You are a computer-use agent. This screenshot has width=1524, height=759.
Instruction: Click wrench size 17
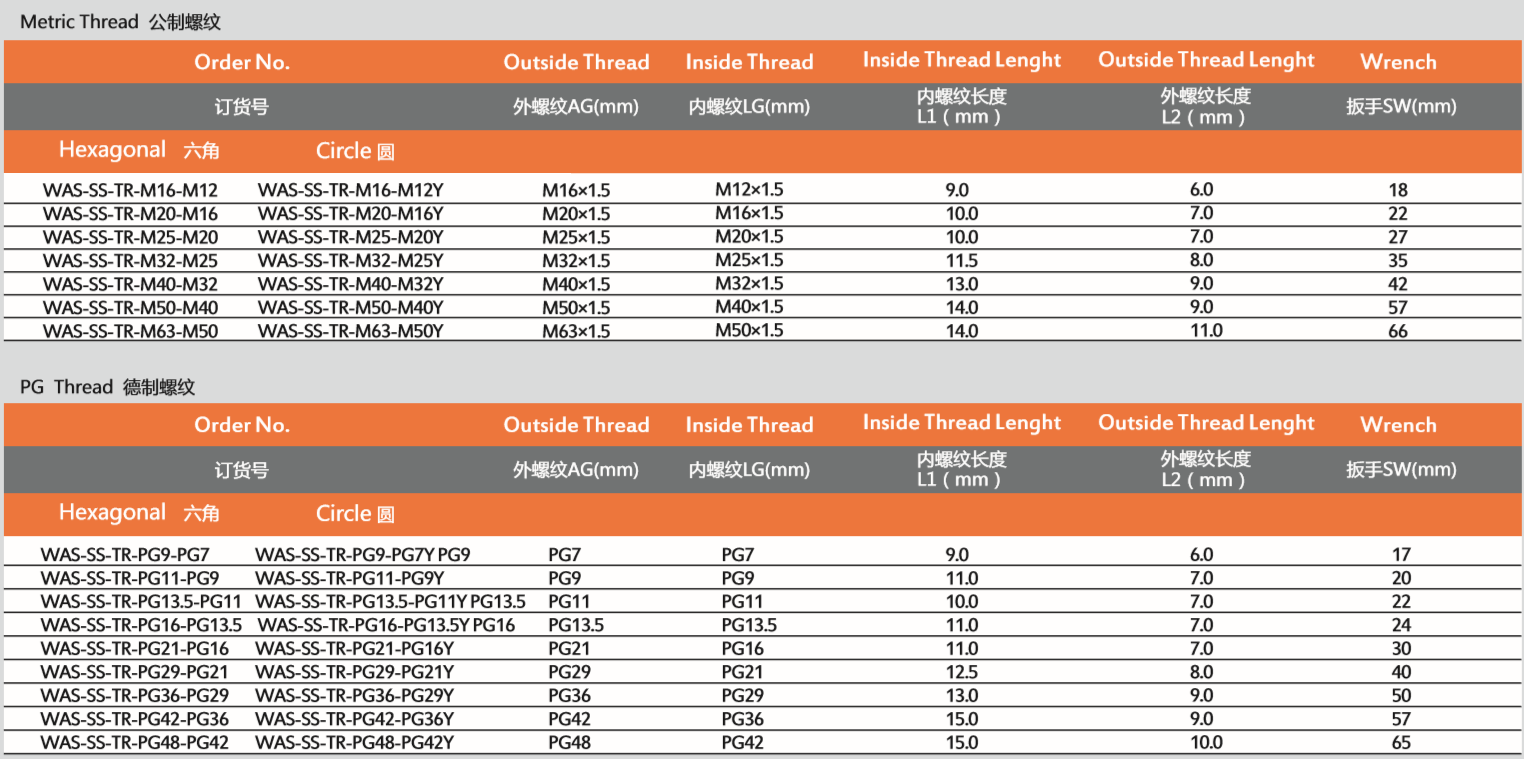click(x=1401, y=554)
